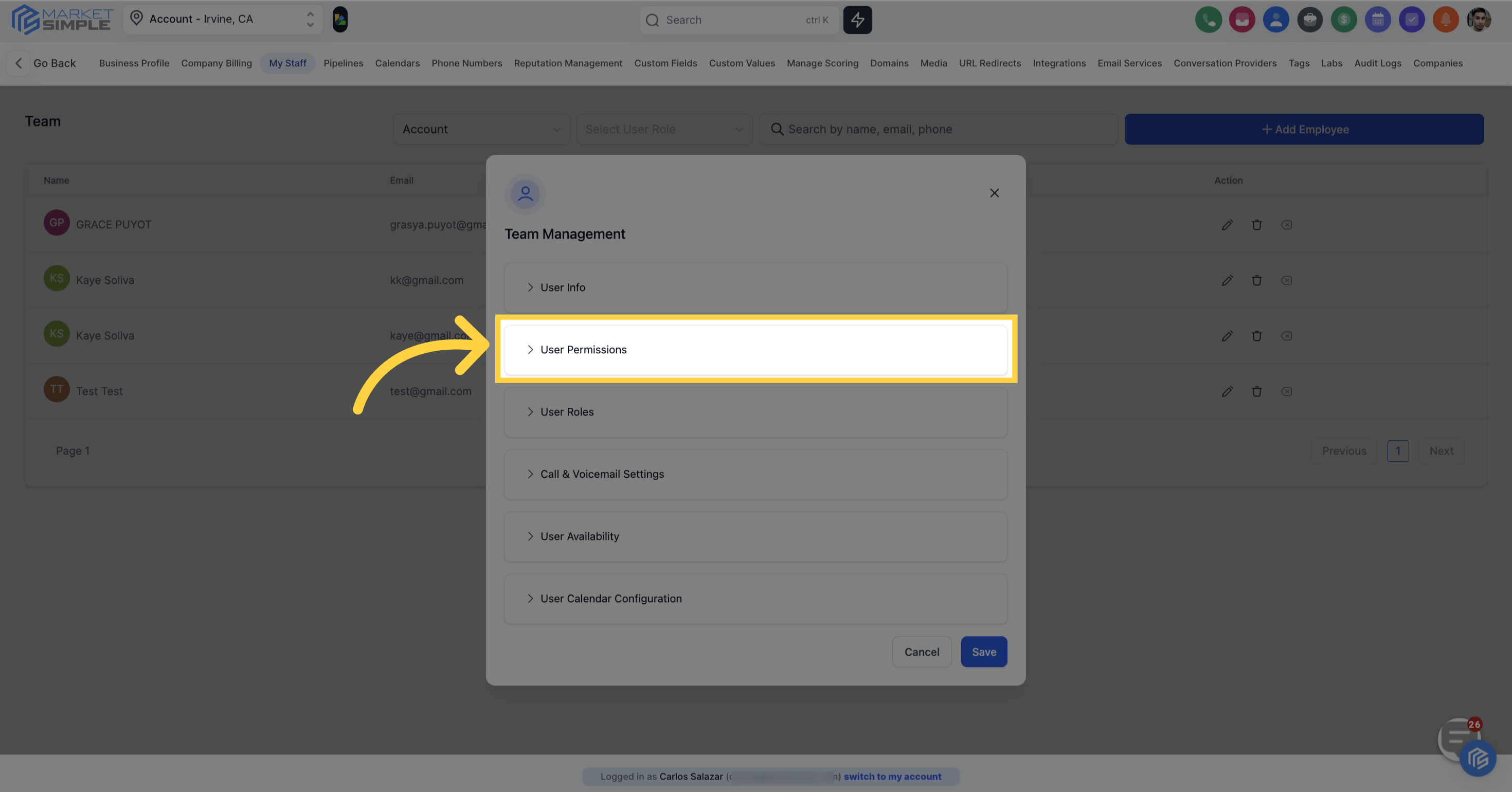Click the contacts person icon
Viewport: 1512px width, 792px height.
pos(1276,20)
